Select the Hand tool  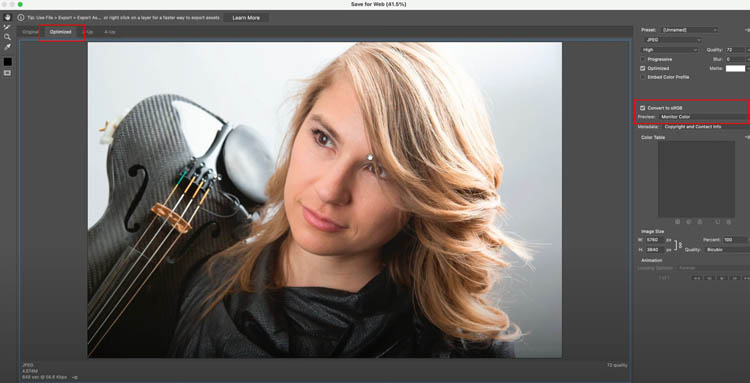[7, 17]
